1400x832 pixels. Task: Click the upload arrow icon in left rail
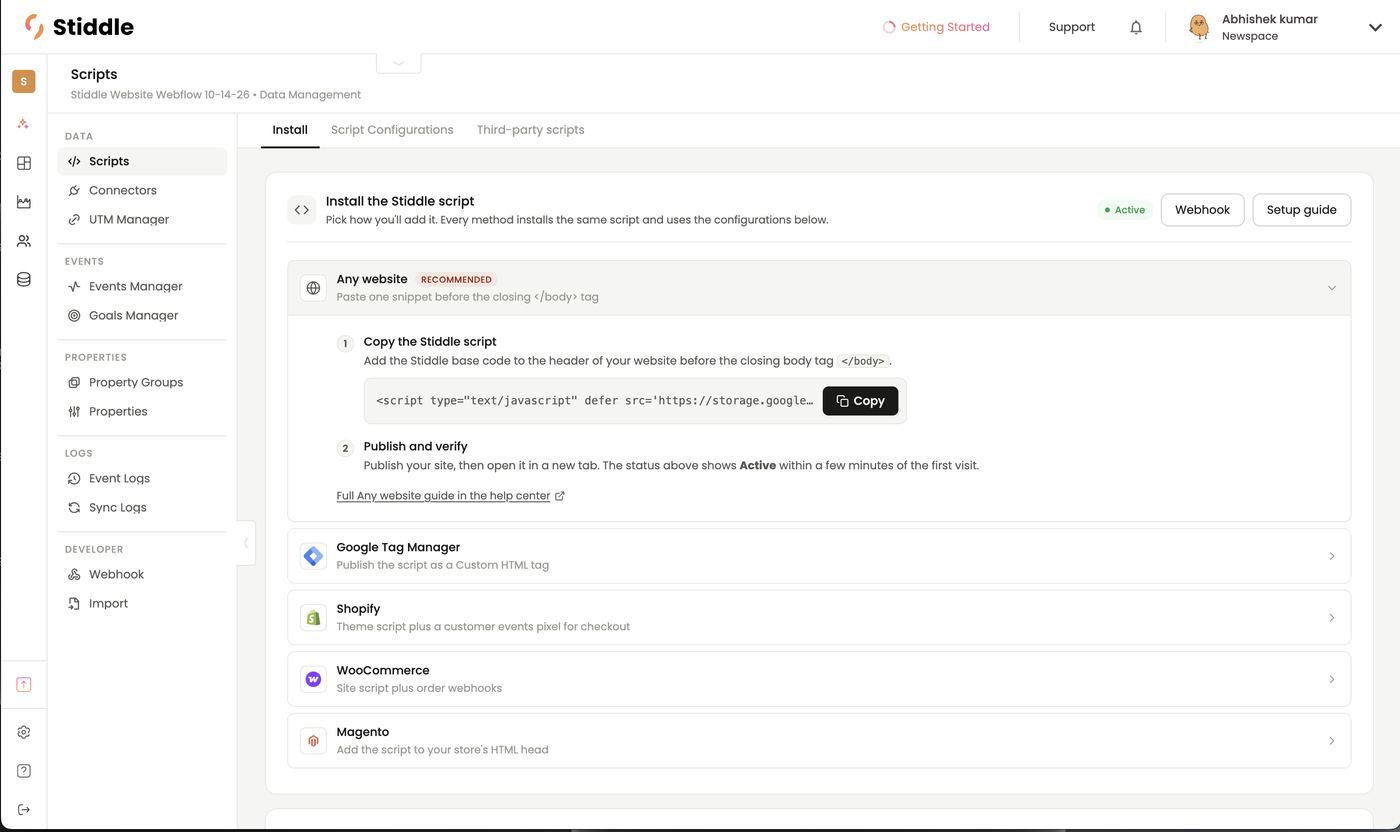[24, 684]
